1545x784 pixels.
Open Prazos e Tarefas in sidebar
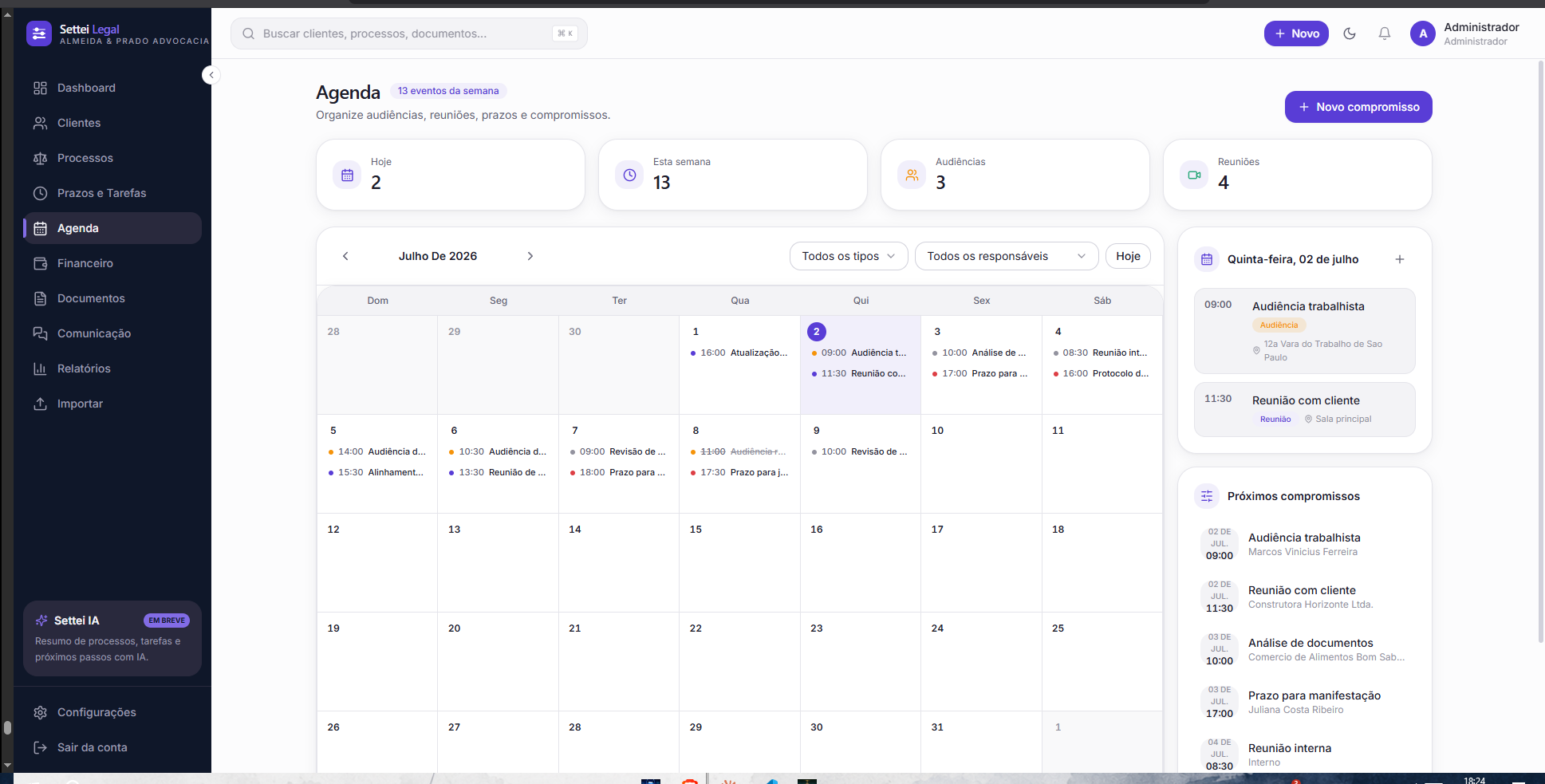point(112,193)
